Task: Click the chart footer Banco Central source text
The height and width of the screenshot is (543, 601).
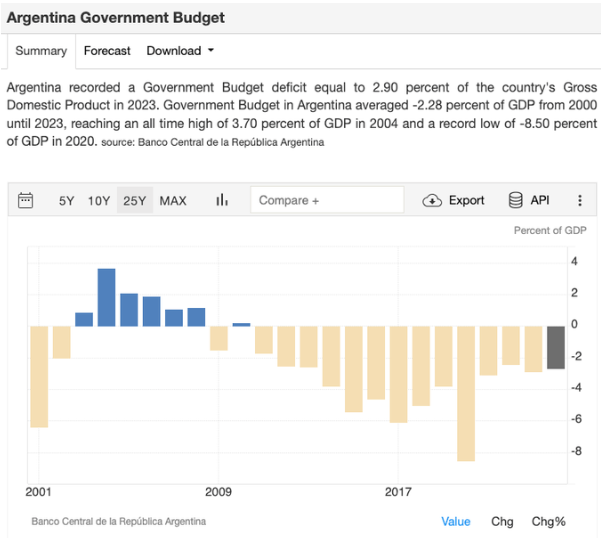Action: [x=118, y=522]
